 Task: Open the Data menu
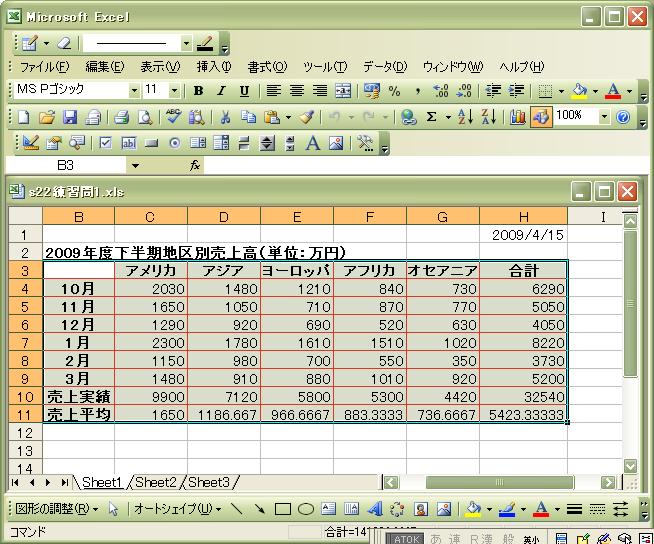pos(385,67)
